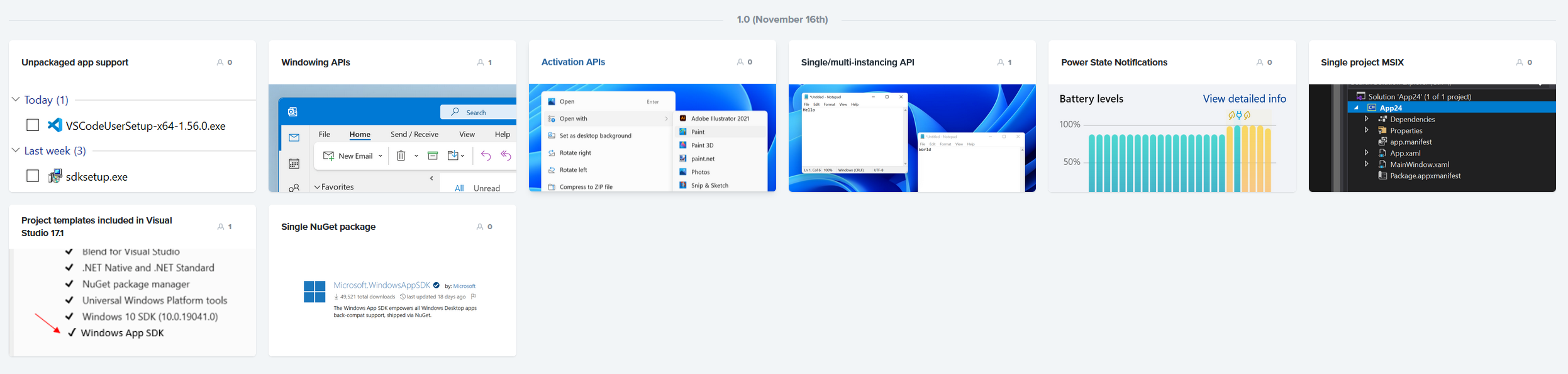
Task: Click the Paint 3D app icon
Action: (683, 145)
